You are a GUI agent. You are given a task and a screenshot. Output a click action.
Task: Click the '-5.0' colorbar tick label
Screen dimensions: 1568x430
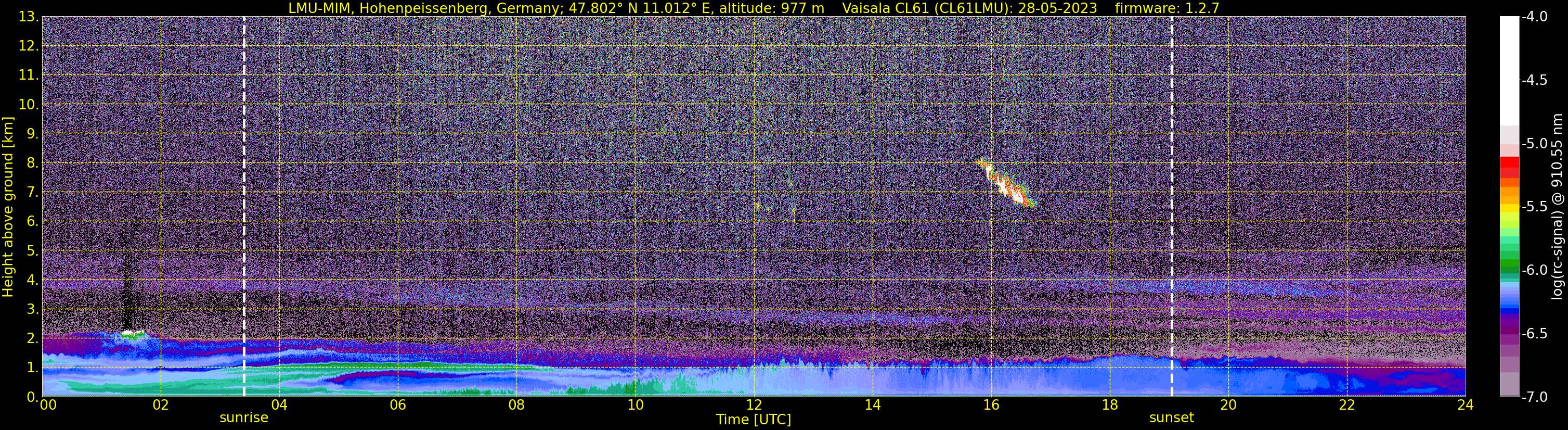1534,144
